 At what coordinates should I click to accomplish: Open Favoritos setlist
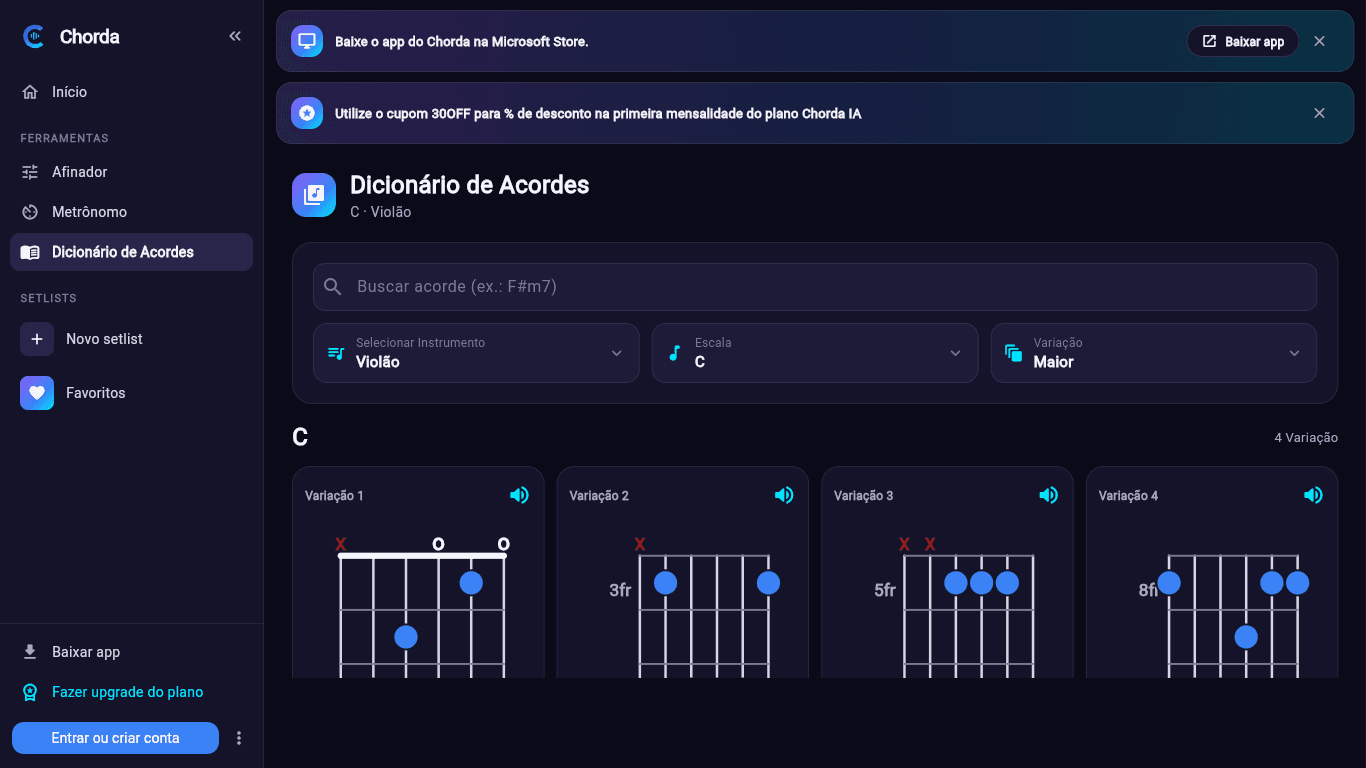coord(131,393)
